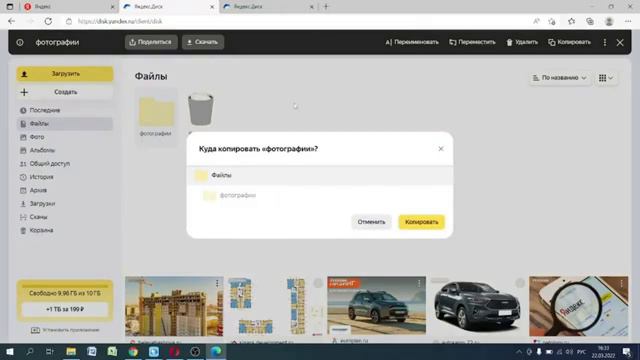640x360 pixels.
Task: Open the green SUV advertisement card
Action: point(376,306)
